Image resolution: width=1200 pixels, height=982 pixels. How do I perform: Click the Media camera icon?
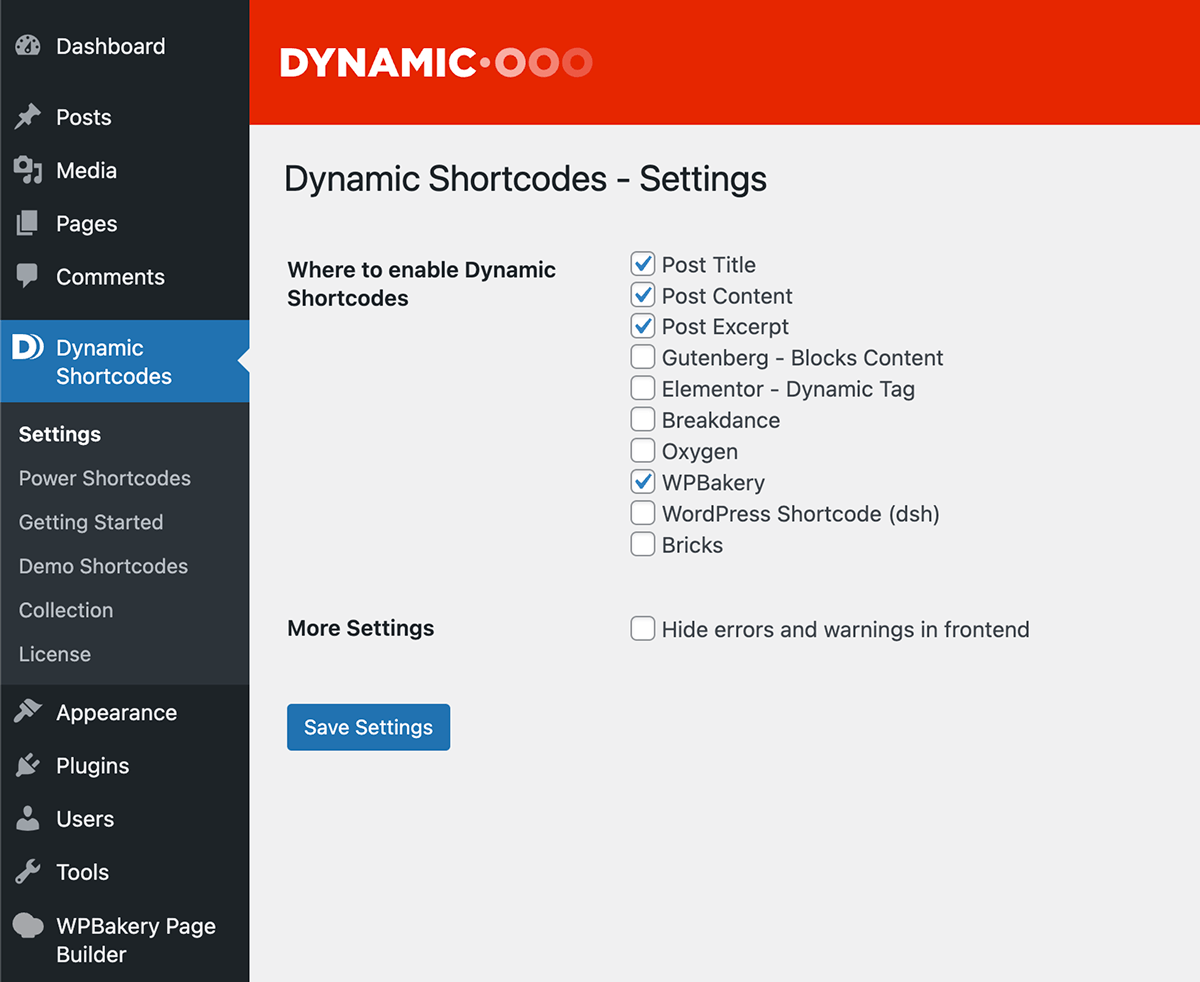[28, 171]
